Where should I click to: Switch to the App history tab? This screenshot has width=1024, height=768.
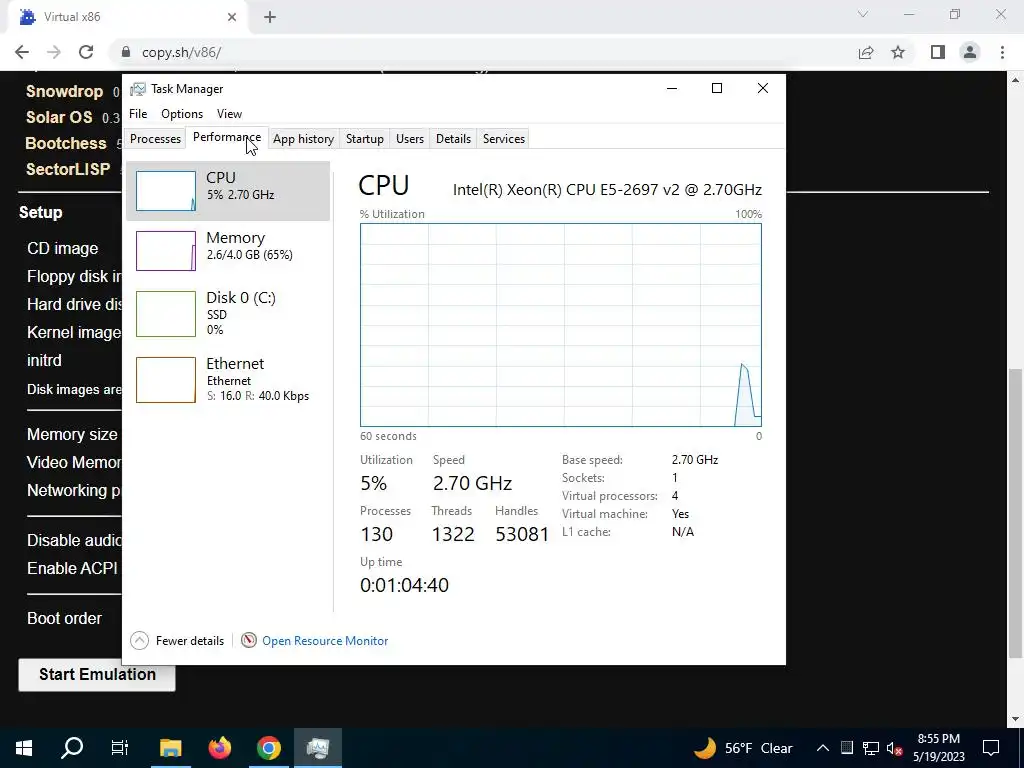(x=303, y=138)
